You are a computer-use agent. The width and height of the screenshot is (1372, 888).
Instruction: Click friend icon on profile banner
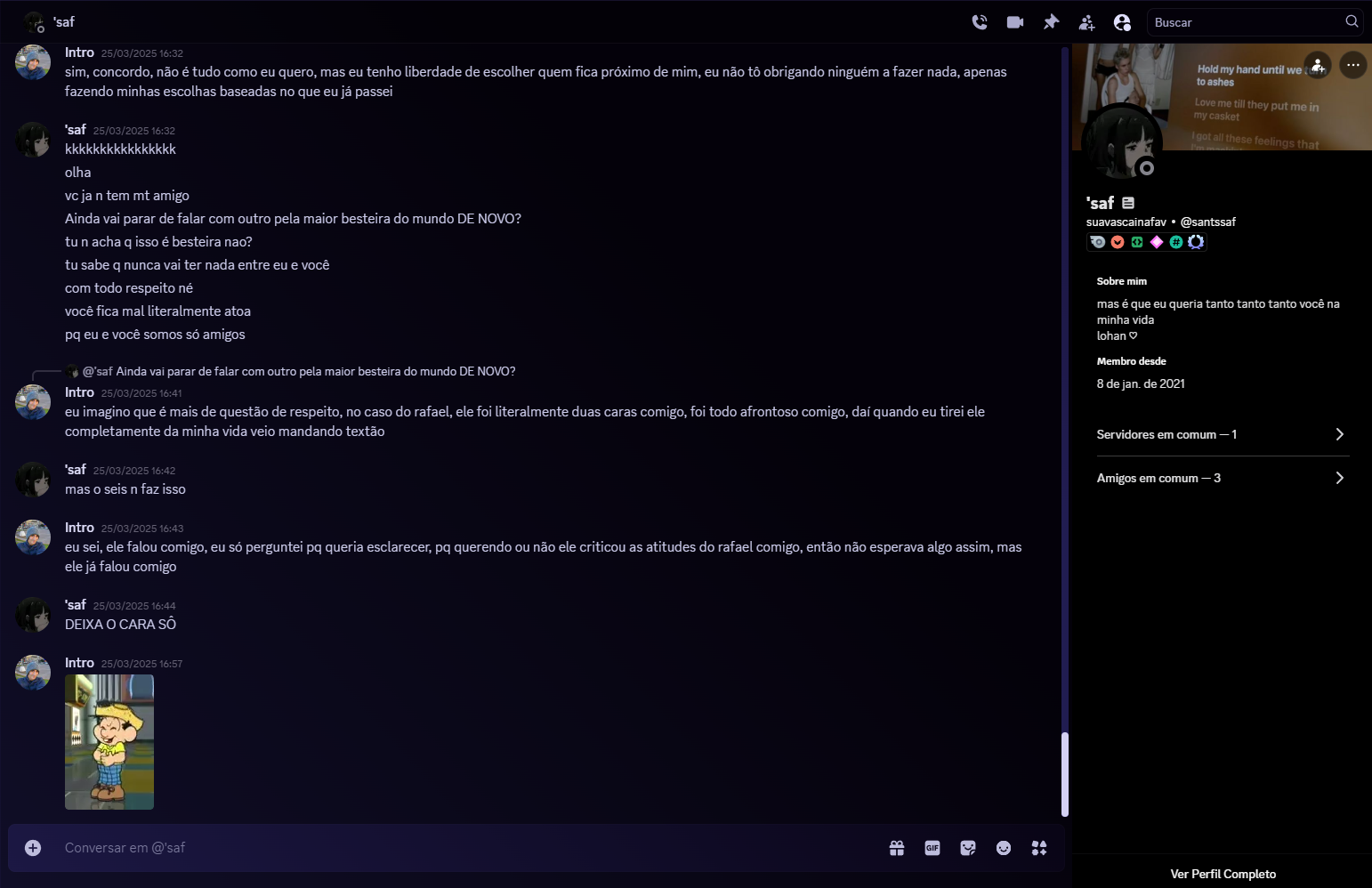[1318, 65]
